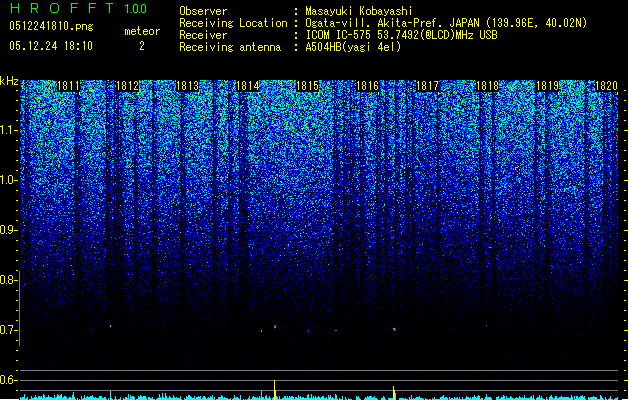This screenshot has height=400, width=629.
Task: Click the yellow amplitude spike after 1816
Action: pos(394,393)
